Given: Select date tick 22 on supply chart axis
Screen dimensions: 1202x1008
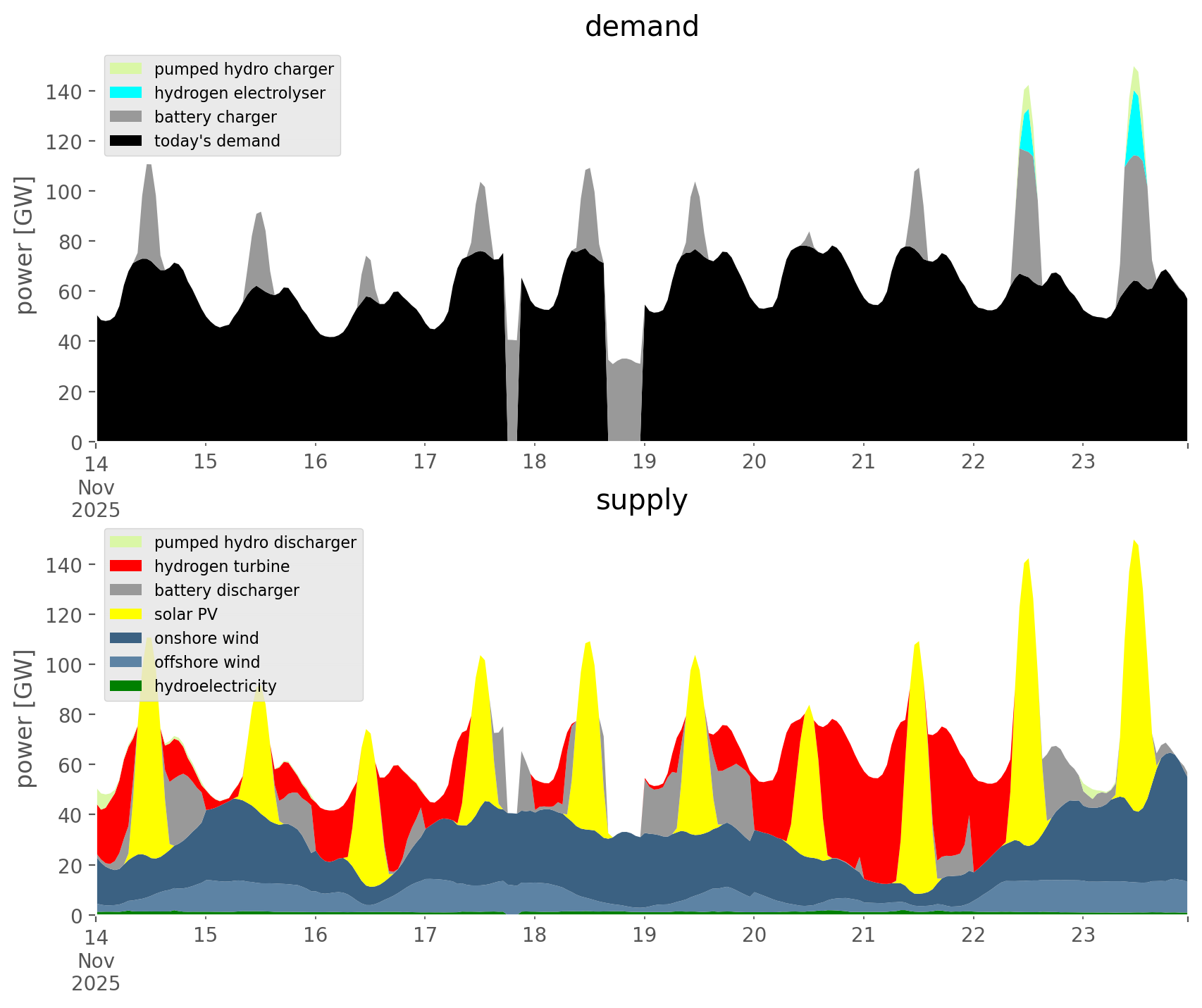Looking at the screenshot, I should (973, 935).
